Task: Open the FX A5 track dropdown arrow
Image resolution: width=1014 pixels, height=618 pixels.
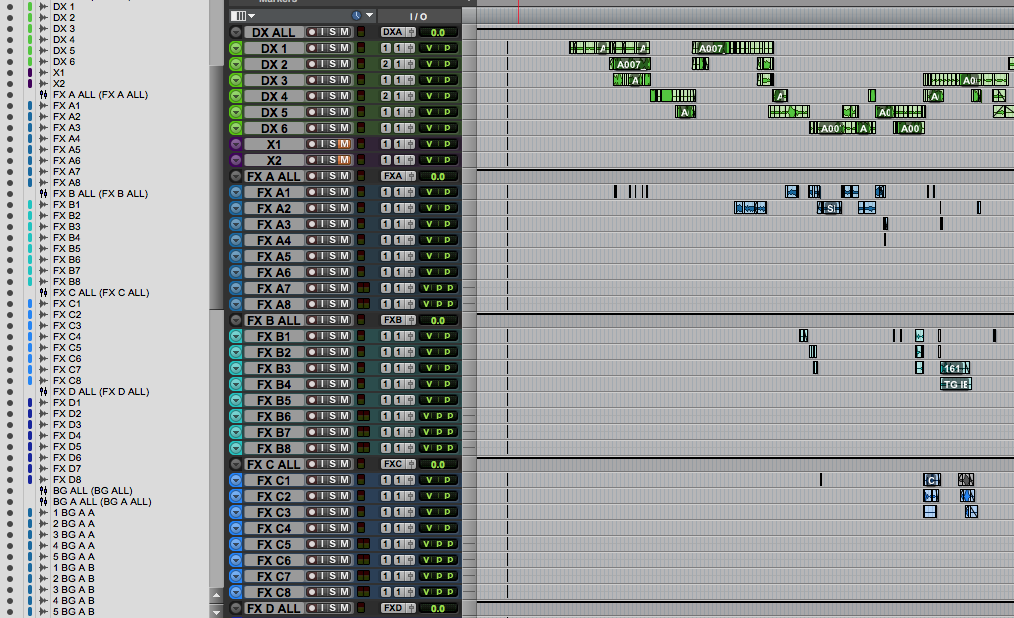Action: 236,256
